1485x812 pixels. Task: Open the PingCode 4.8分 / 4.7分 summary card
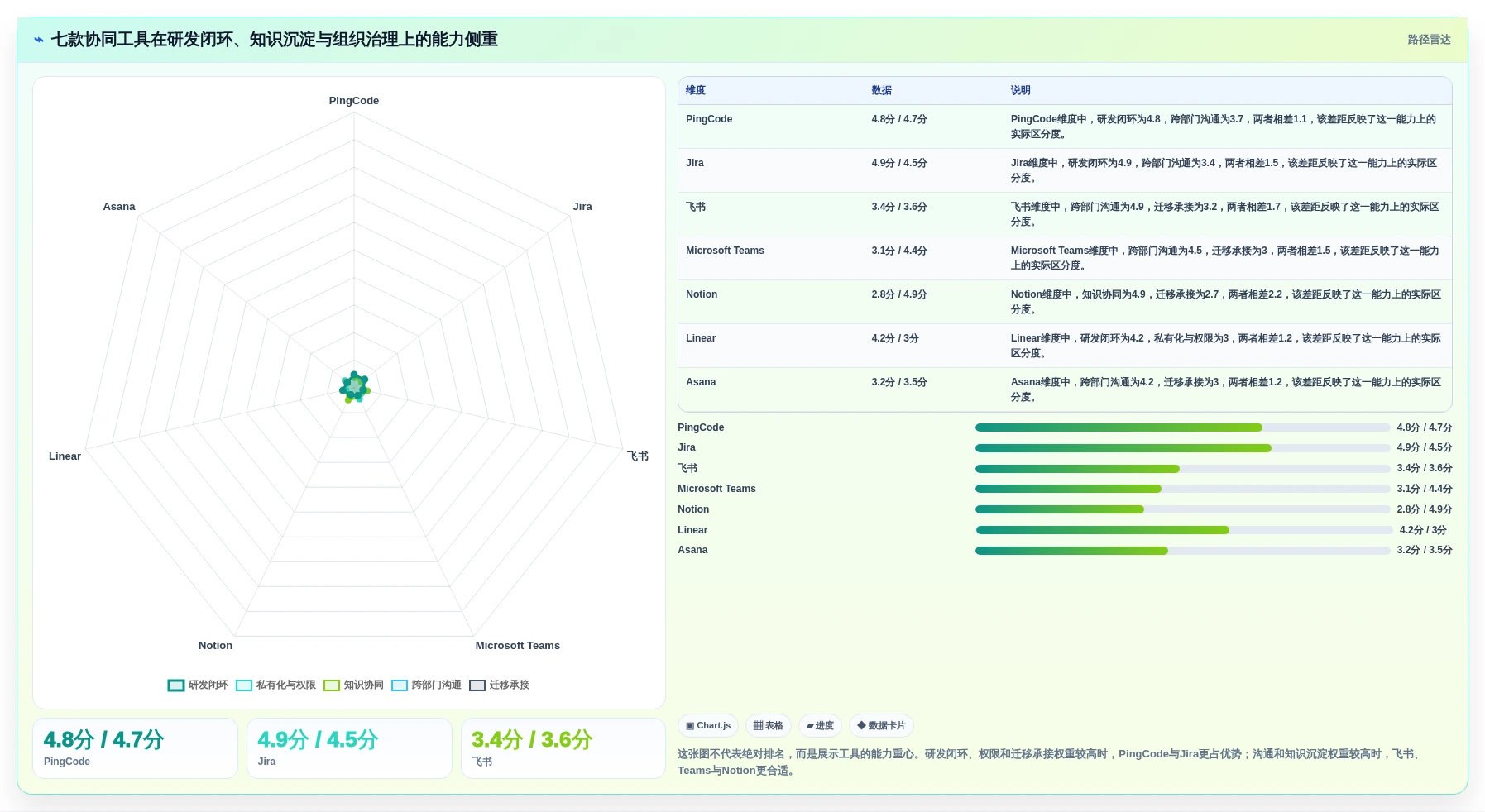click(135, 748)
